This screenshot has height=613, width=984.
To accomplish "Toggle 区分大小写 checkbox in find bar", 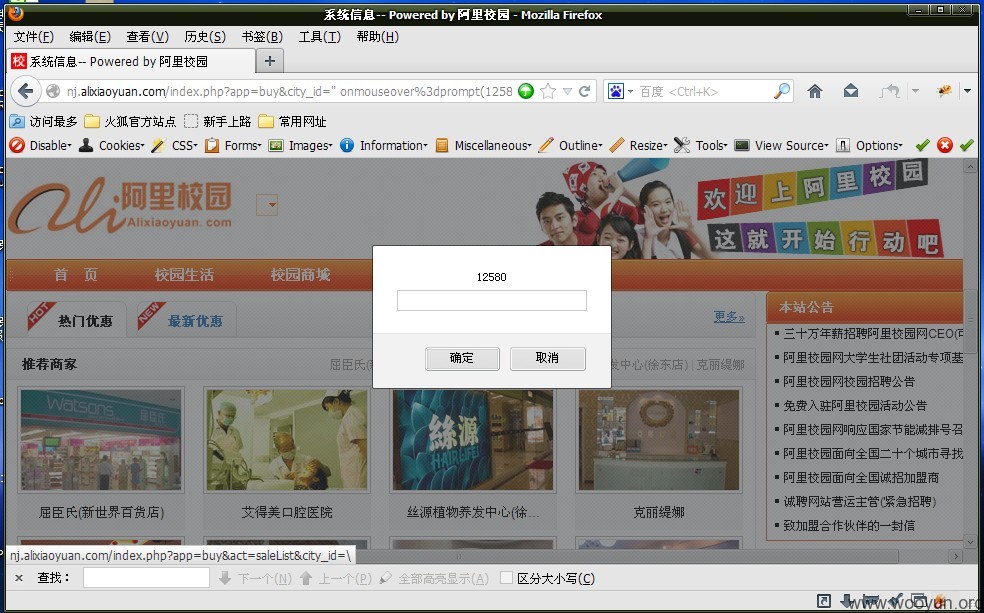I will [x=506, y=578].
